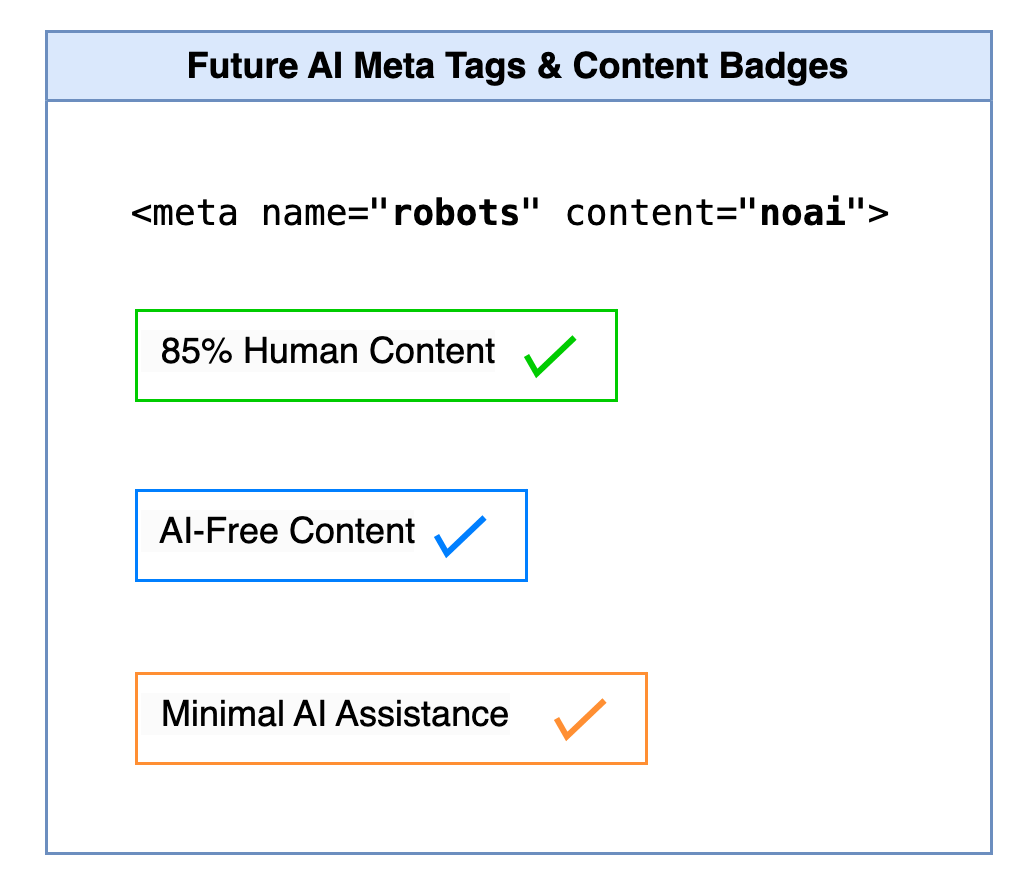Click the word Badges in header
The width and height of the screenshot is (1023, 885).
pos(785,67)
